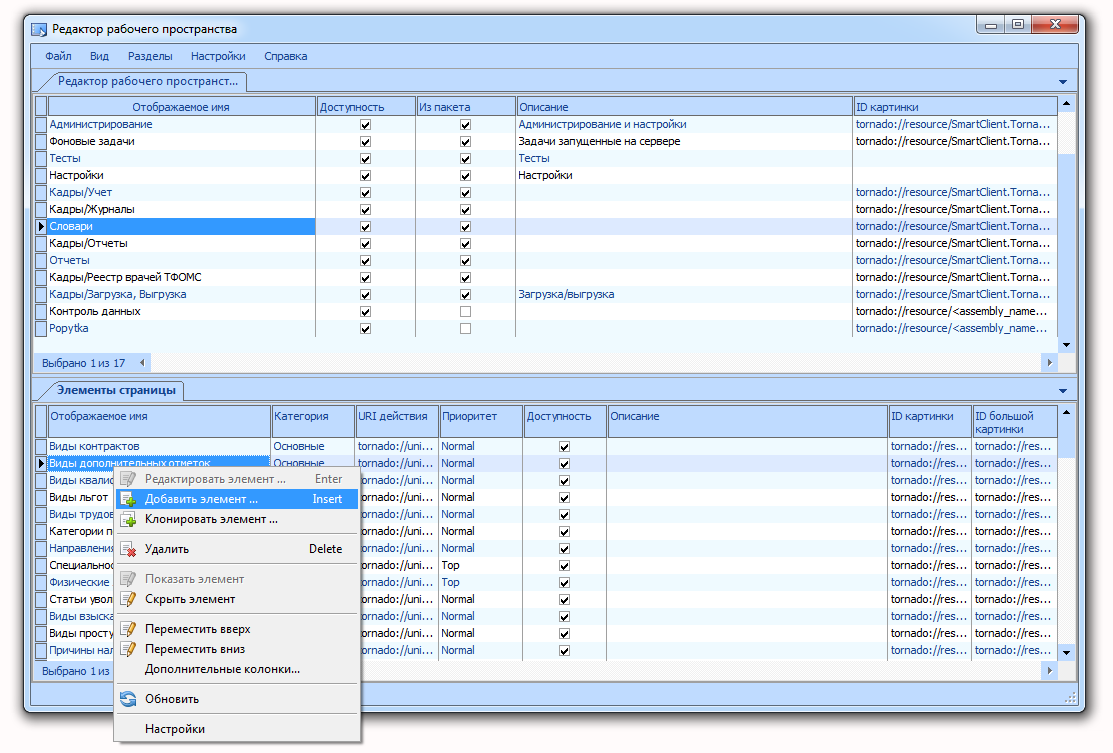Click upper table scroll-up arrow
The width and height of the screenshot is (1113, 753).
[1066, 104]
